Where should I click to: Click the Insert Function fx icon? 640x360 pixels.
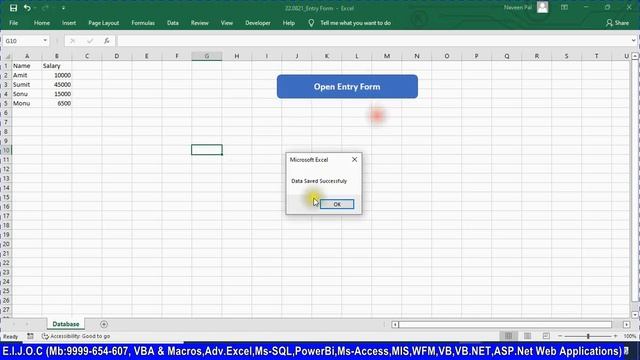click(107, 41)
